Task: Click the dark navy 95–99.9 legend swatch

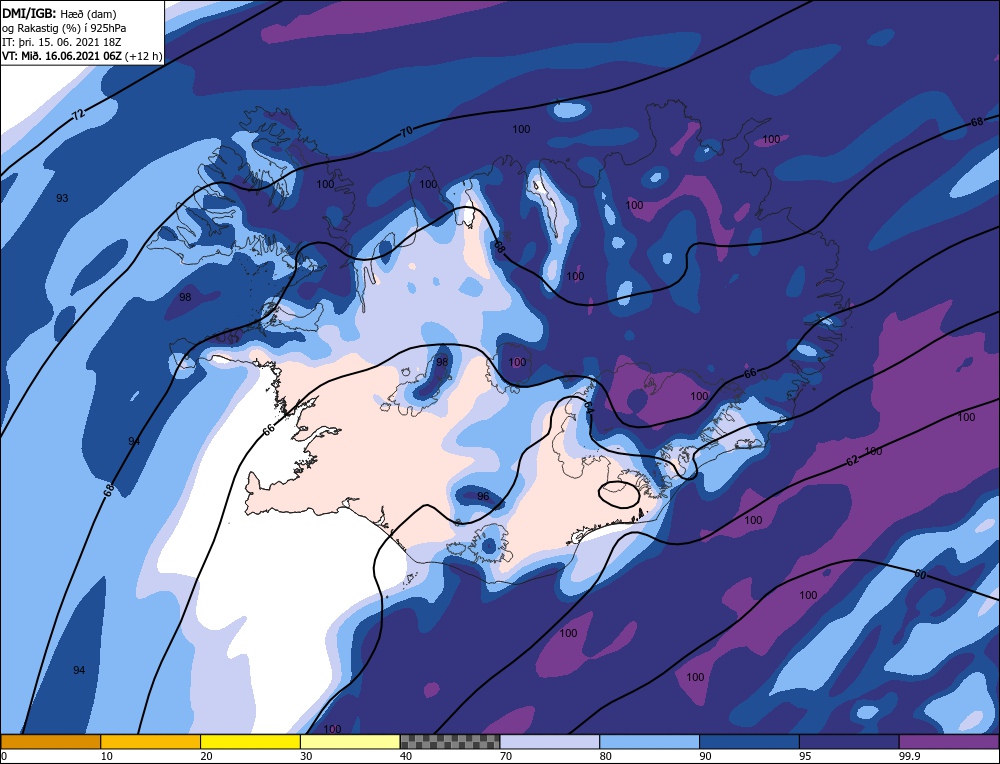Action: [x=849, y=742]
